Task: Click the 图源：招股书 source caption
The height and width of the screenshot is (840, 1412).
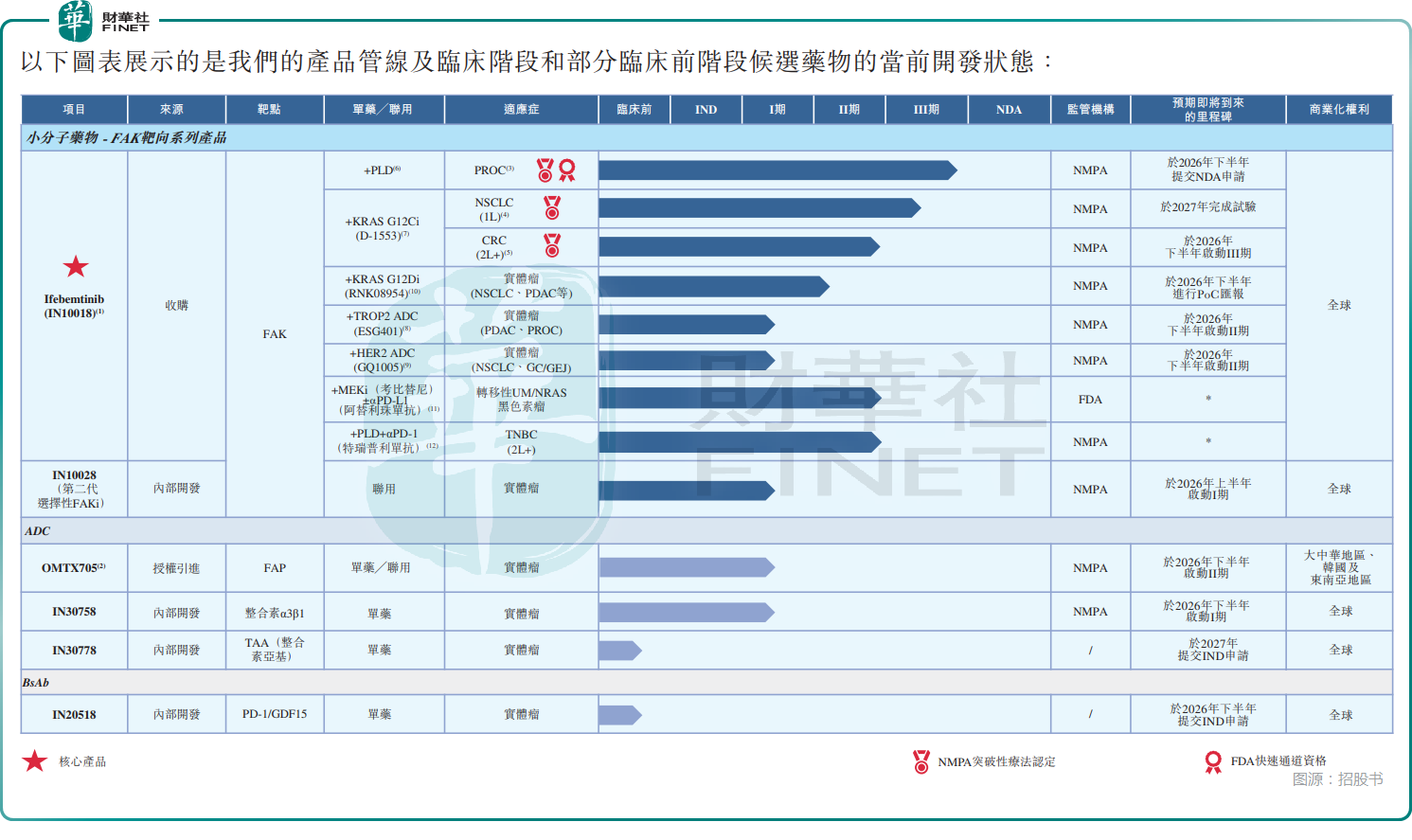Action: coord(1337,779)
